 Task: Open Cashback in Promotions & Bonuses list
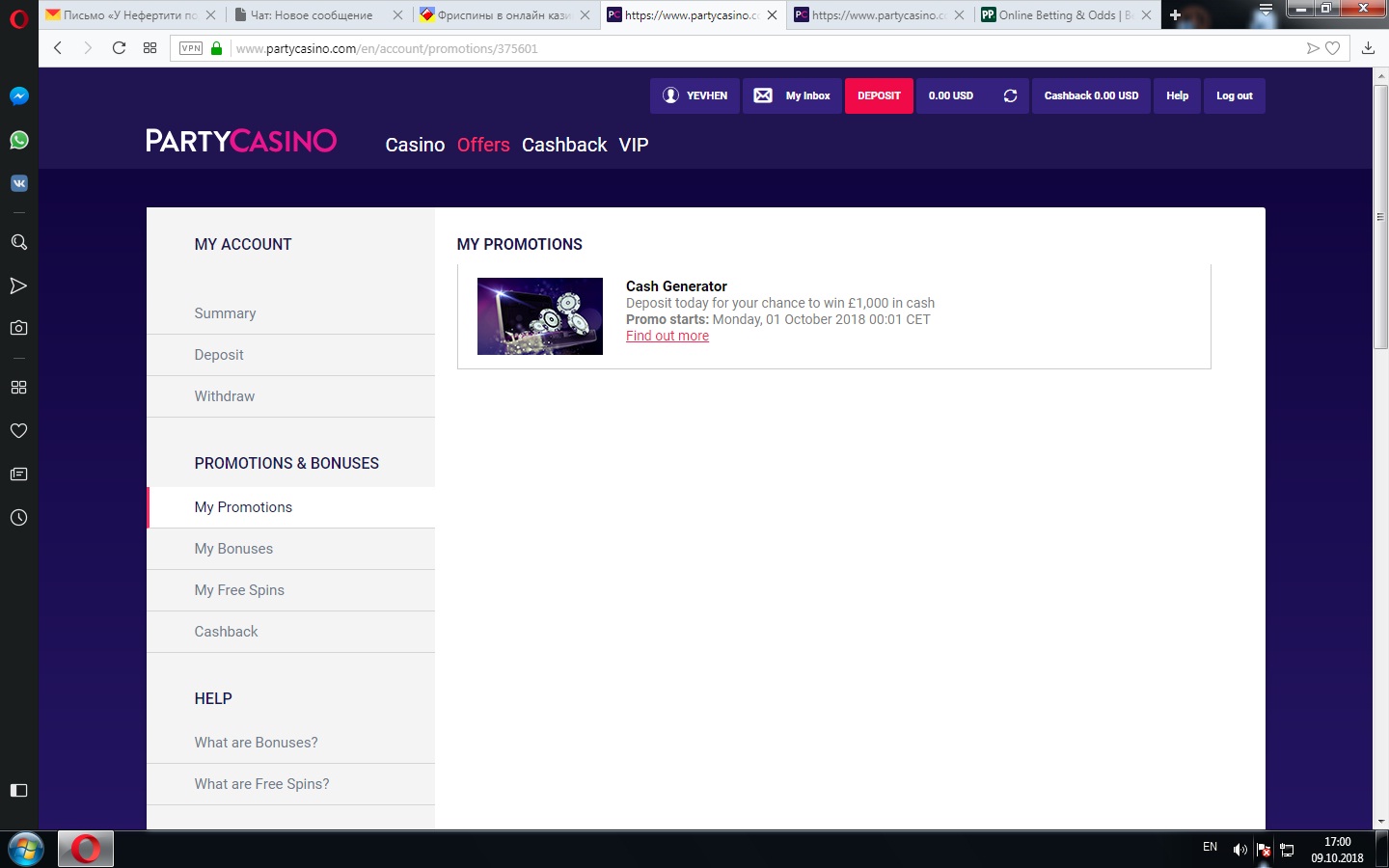point(290,632)
